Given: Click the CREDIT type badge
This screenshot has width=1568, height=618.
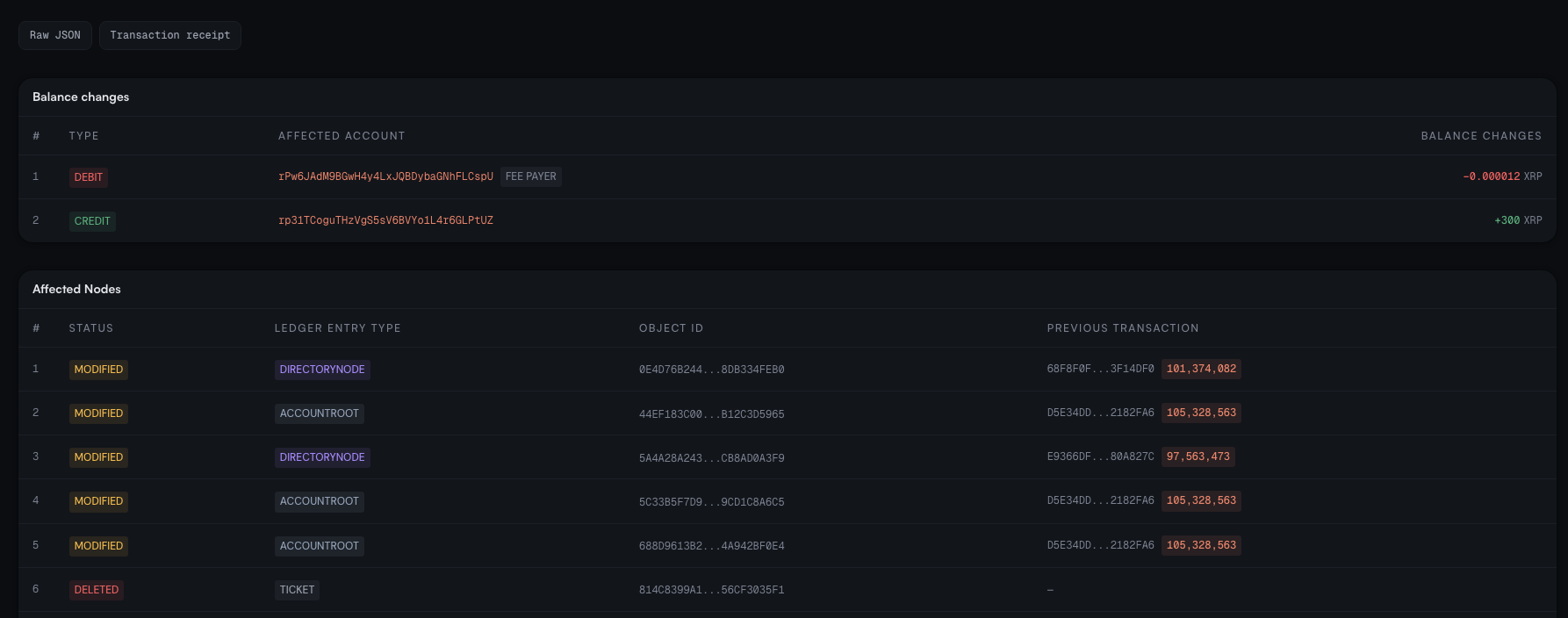Looking at the screenshot, I should (92, 221).
